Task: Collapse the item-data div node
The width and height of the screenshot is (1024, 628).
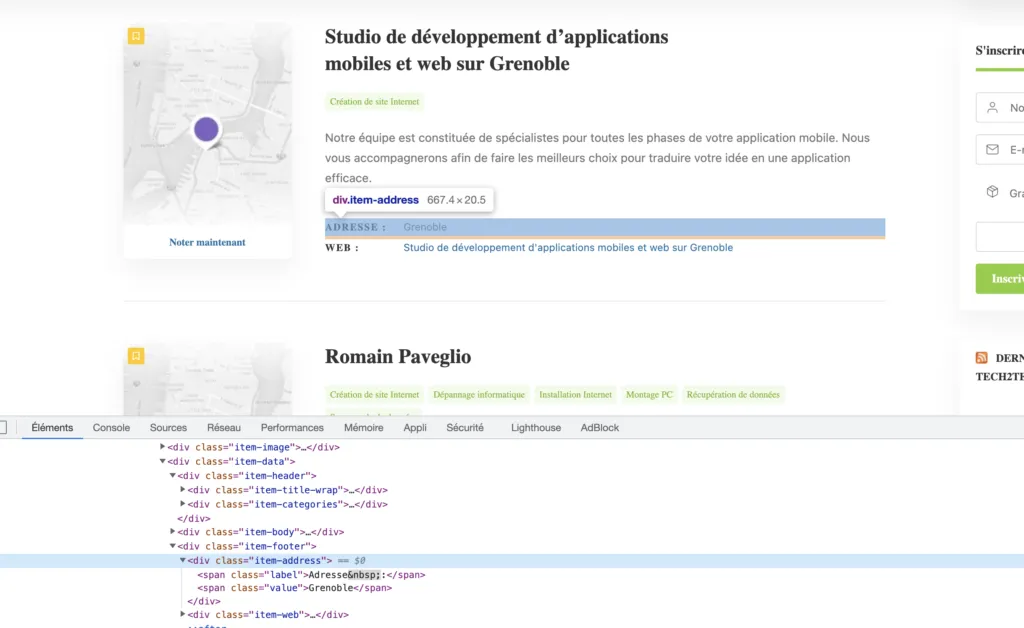Action: pyautogui.click(x=163, y=462)
